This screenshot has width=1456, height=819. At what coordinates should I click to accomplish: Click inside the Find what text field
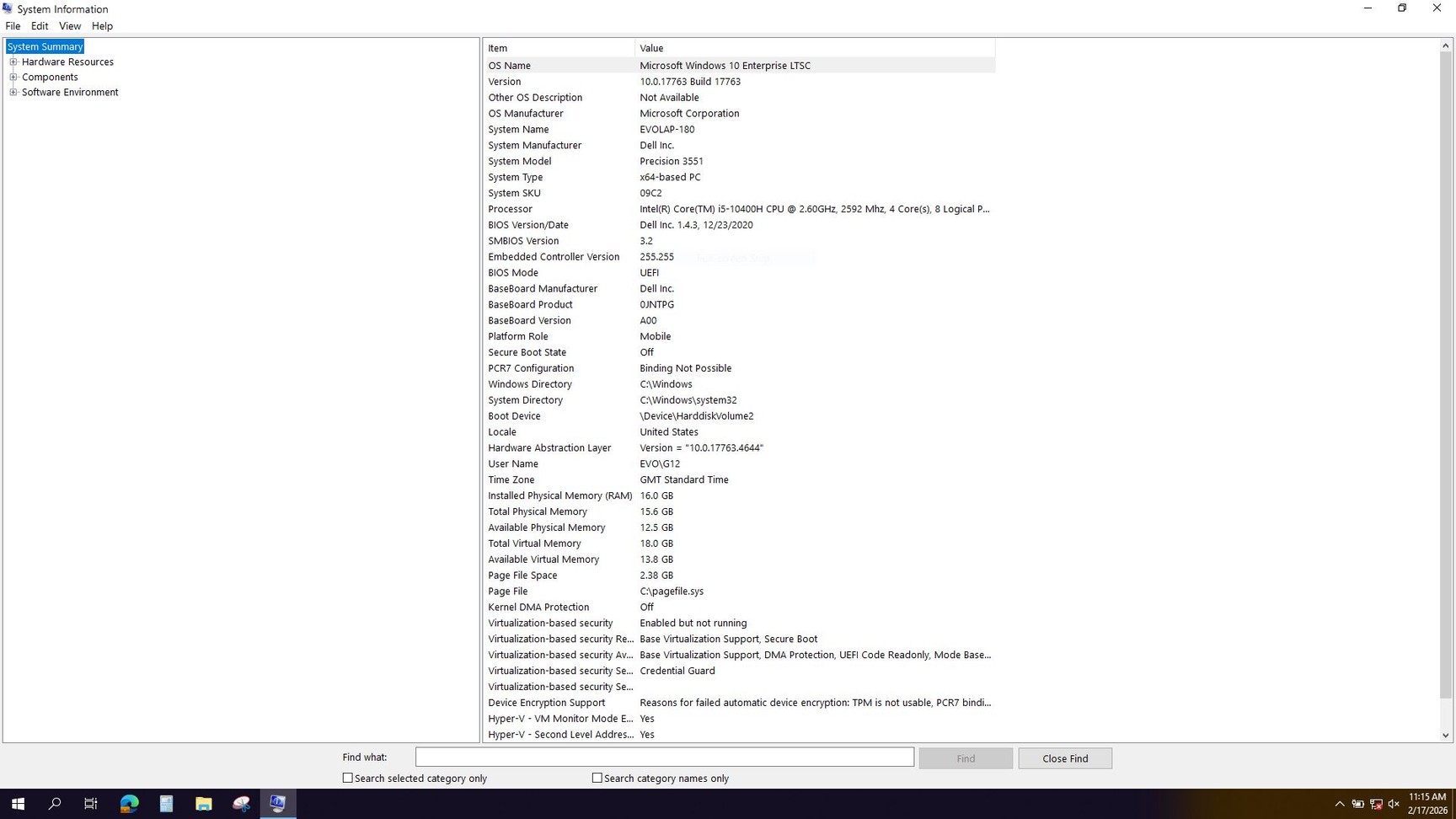pyautogui.click(x=664, y=757)
